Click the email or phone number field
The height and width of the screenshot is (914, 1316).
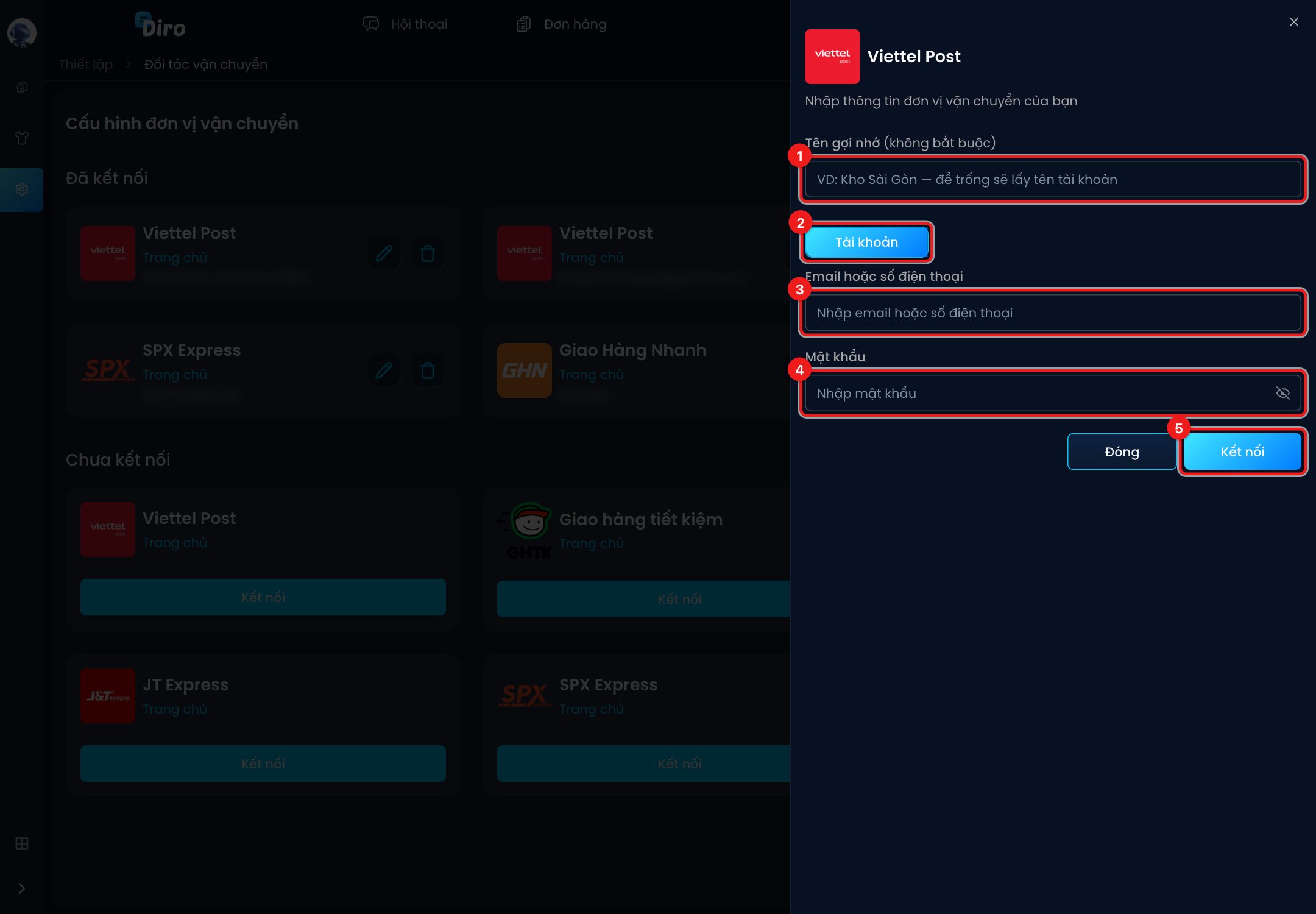(1053, 313)
